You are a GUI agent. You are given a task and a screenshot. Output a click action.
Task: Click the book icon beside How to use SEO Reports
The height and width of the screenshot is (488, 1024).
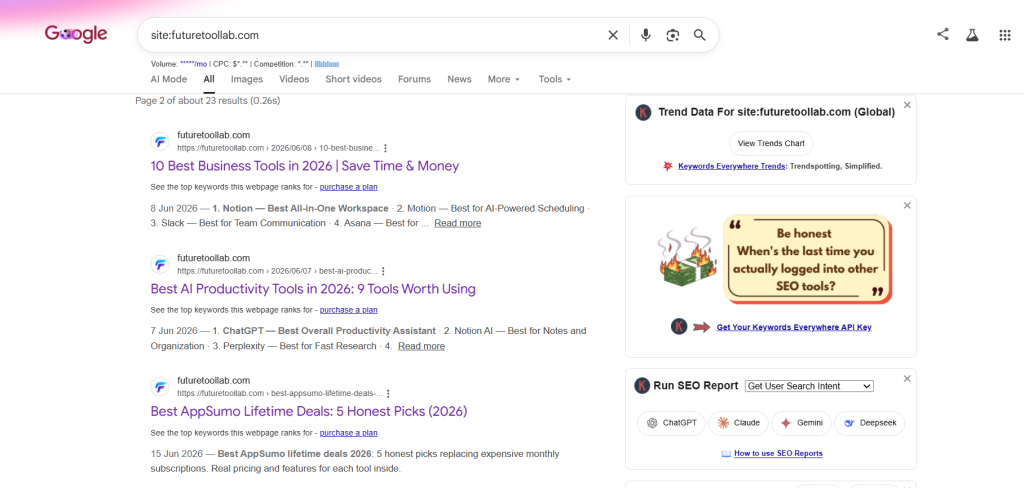(x=726, y=453)
